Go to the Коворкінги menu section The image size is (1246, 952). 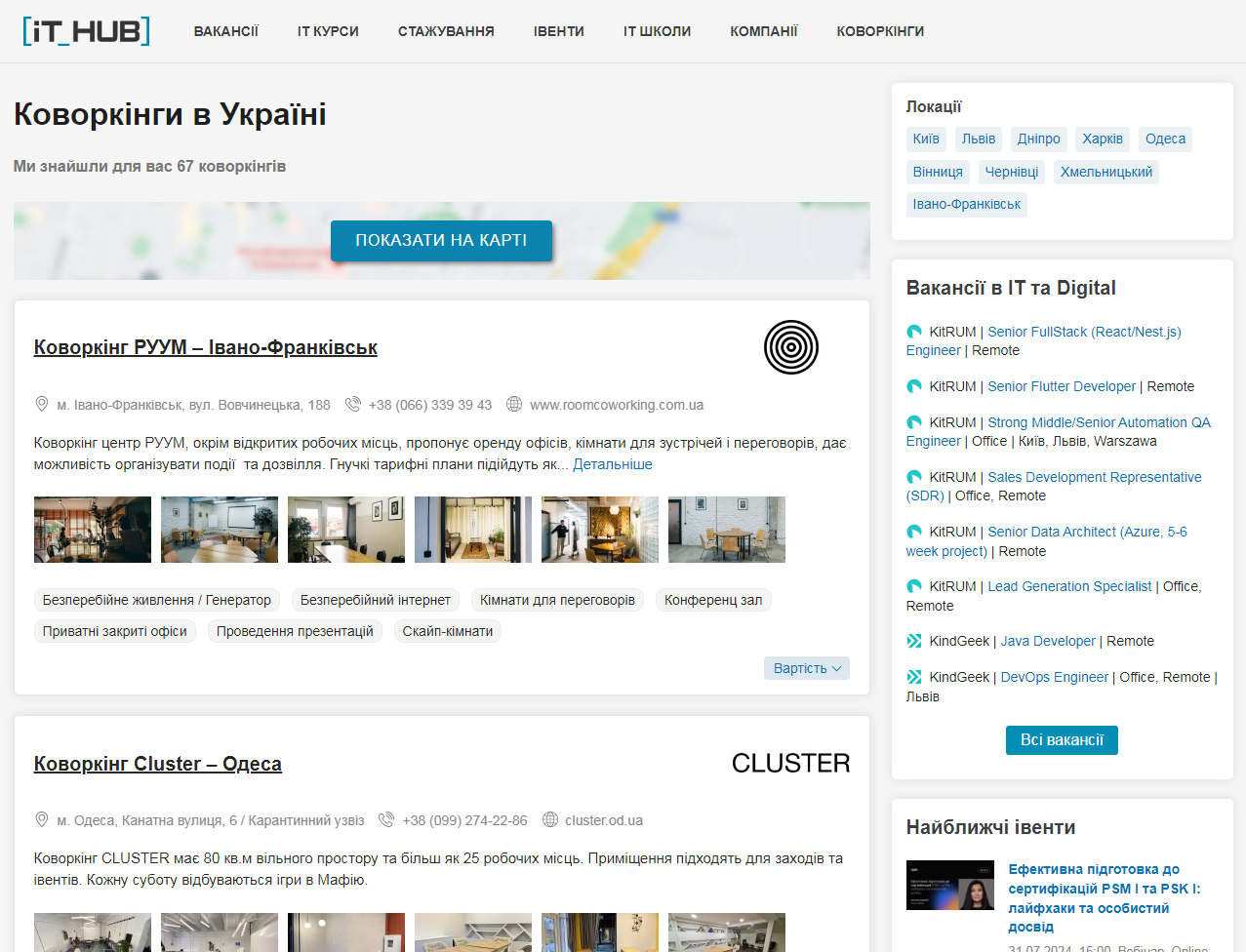(880, 31)
